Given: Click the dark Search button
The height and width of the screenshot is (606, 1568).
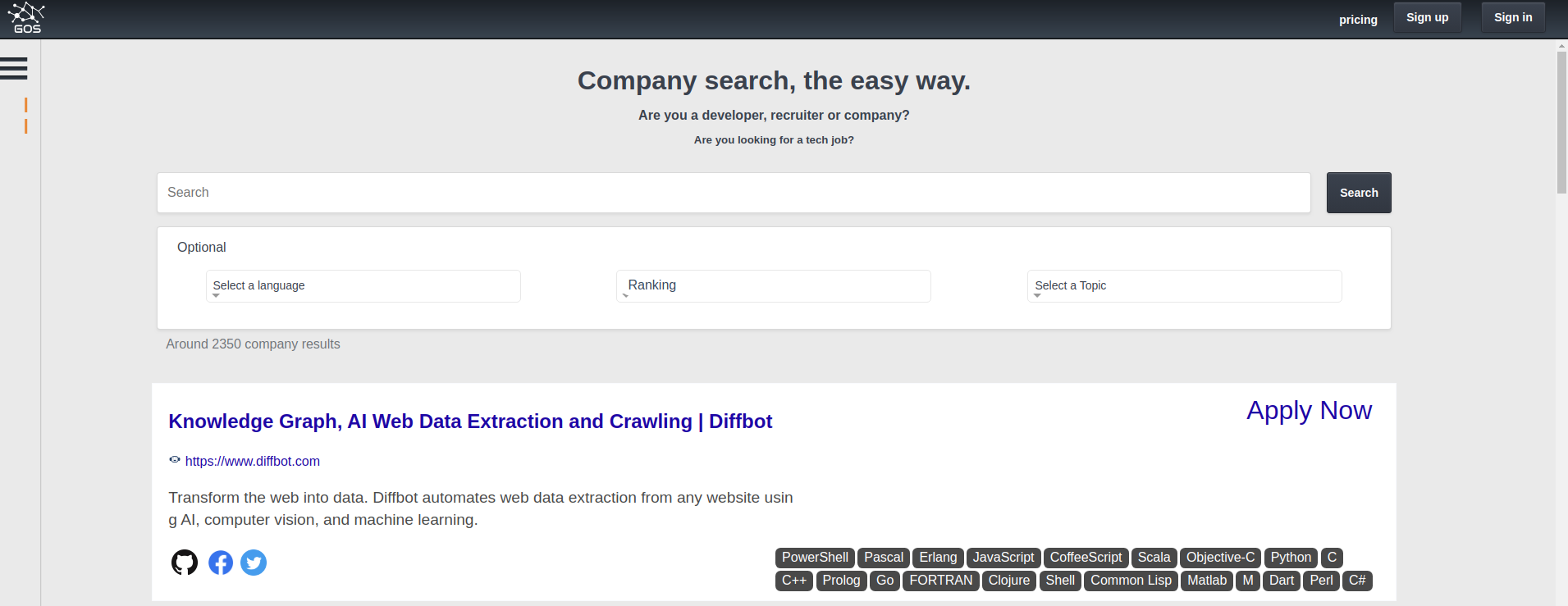Looking at the screenshot, I should [x=1359, y=193].
